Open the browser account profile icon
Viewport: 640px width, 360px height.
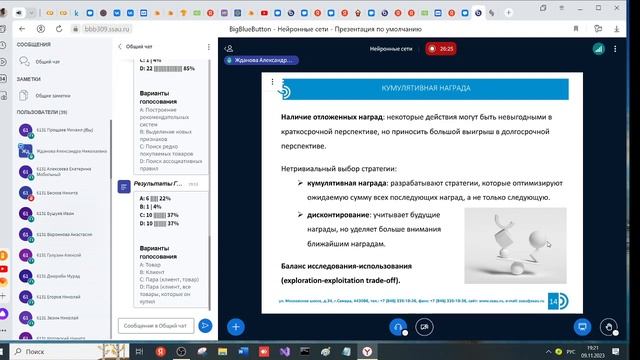(x=40, y=29)
